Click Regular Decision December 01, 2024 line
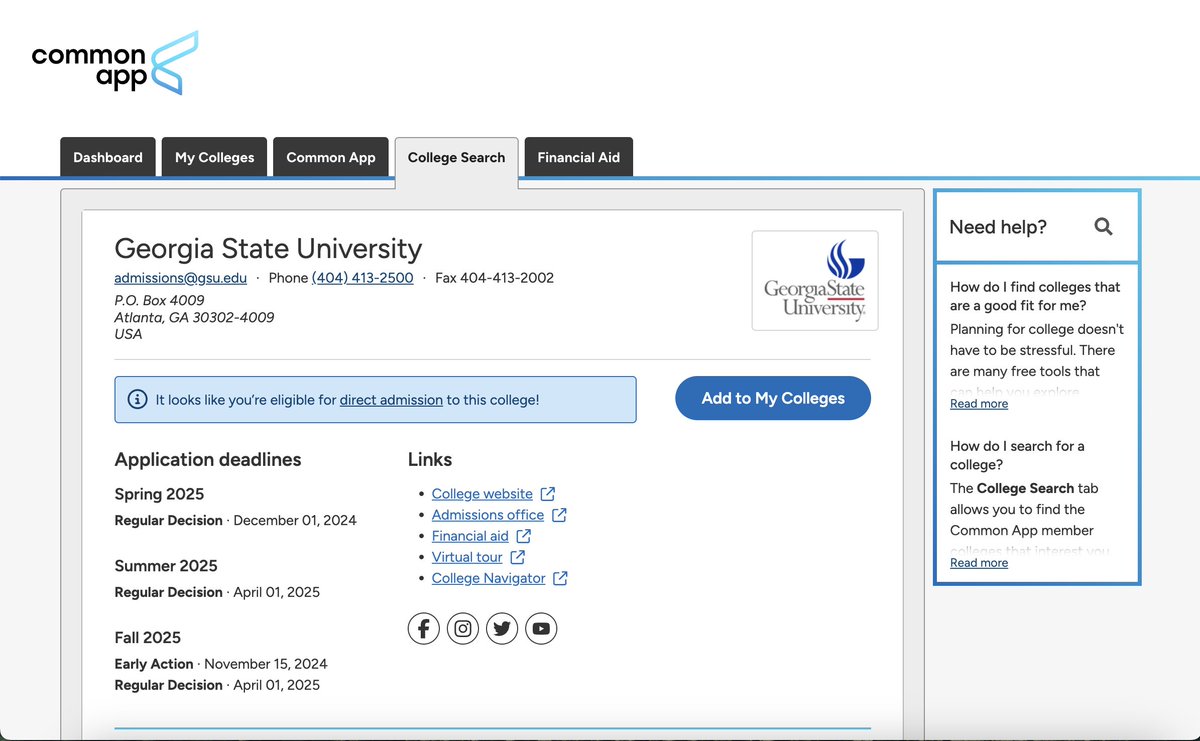Viewport: 1200px width, 741px height. pos(235,520)
